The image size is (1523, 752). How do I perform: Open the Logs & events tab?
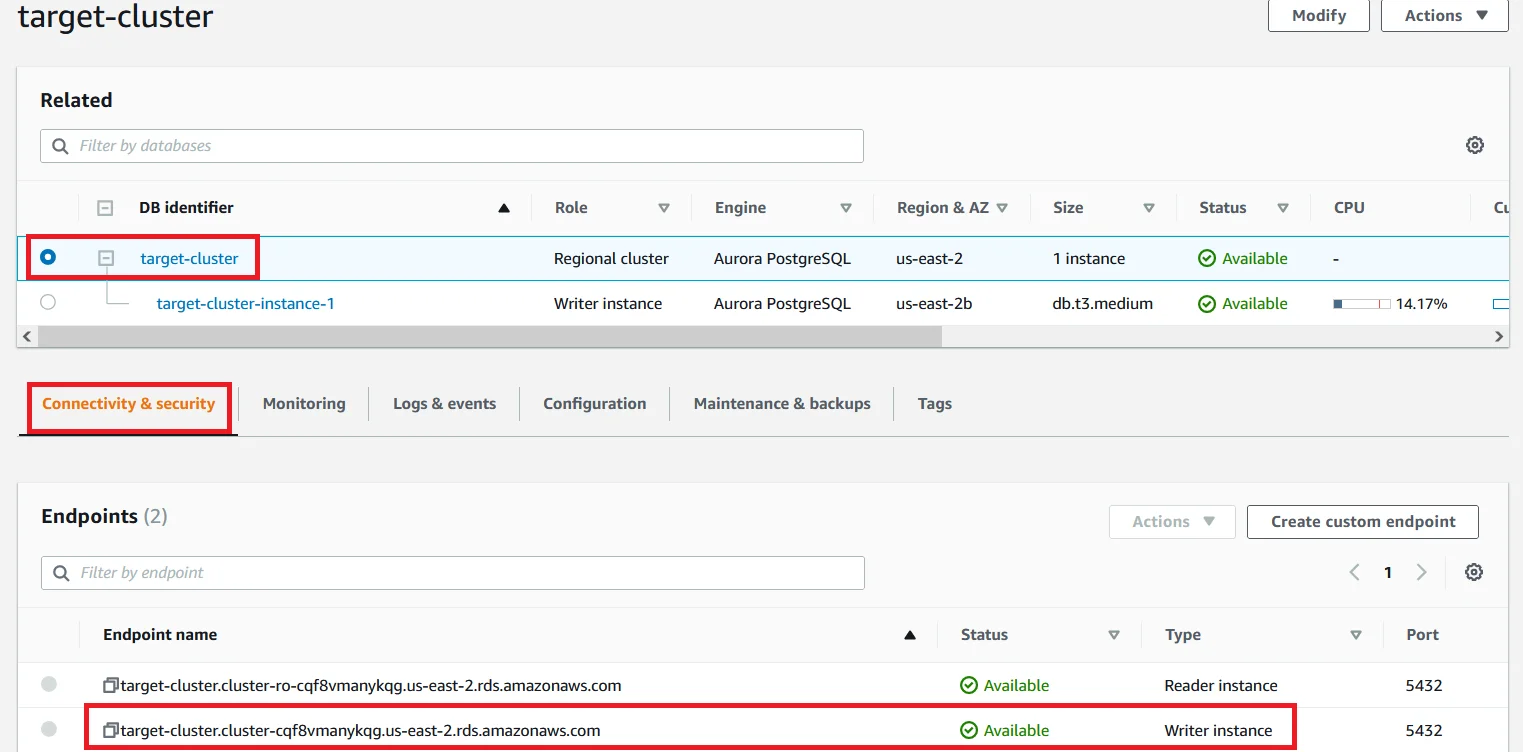point(444,404)
